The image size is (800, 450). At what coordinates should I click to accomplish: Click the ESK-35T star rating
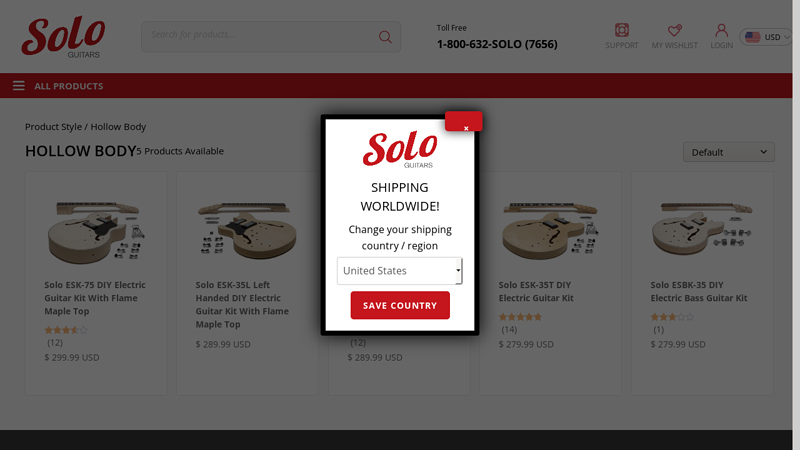click(x=520, y=317)
